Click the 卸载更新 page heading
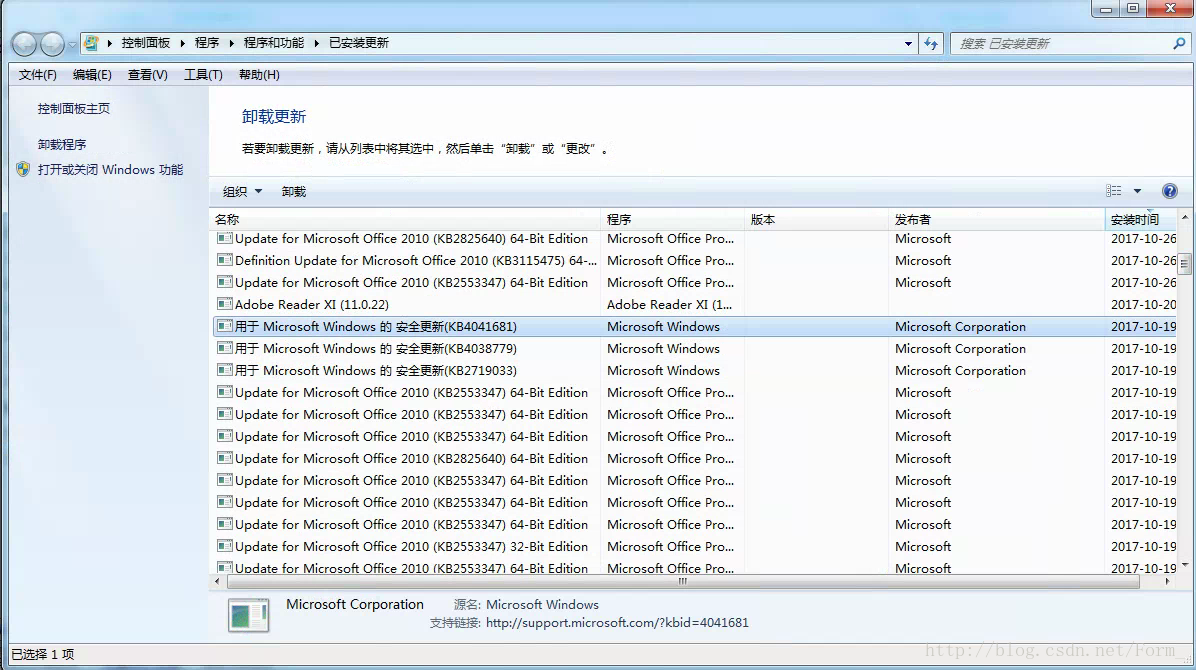Viewport: 1196px width, 670px height. pyautogui.click(x=274, y=117)
